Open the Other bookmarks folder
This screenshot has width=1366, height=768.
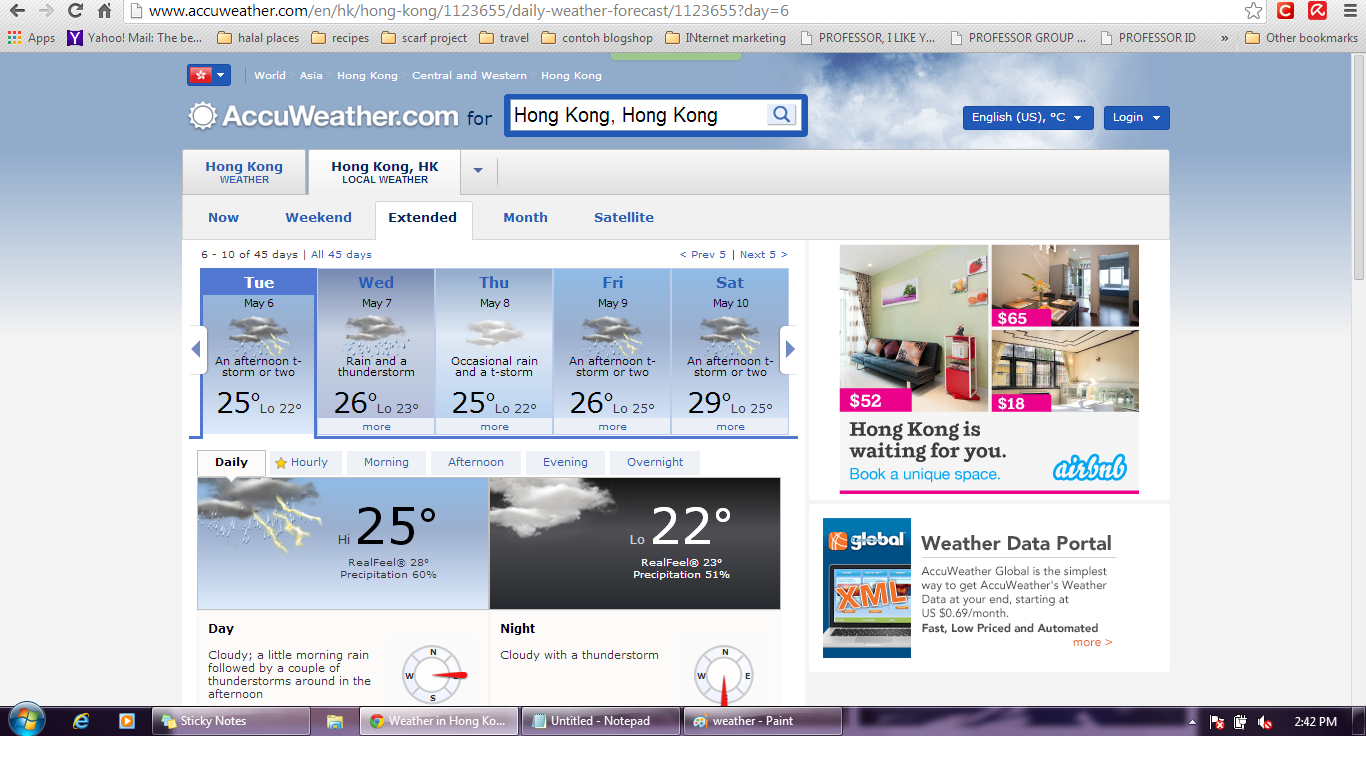tap(1302, 38)
